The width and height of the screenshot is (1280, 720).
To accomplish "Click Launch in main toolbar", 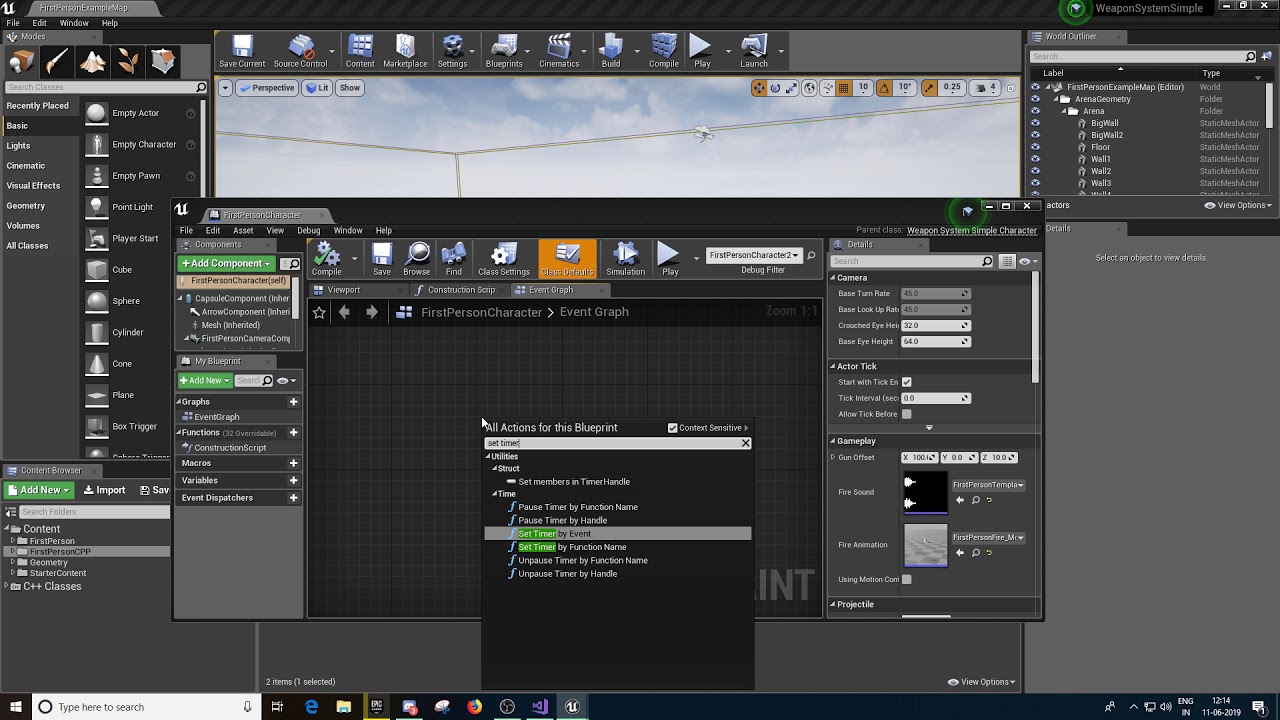I will pos(754,51).
